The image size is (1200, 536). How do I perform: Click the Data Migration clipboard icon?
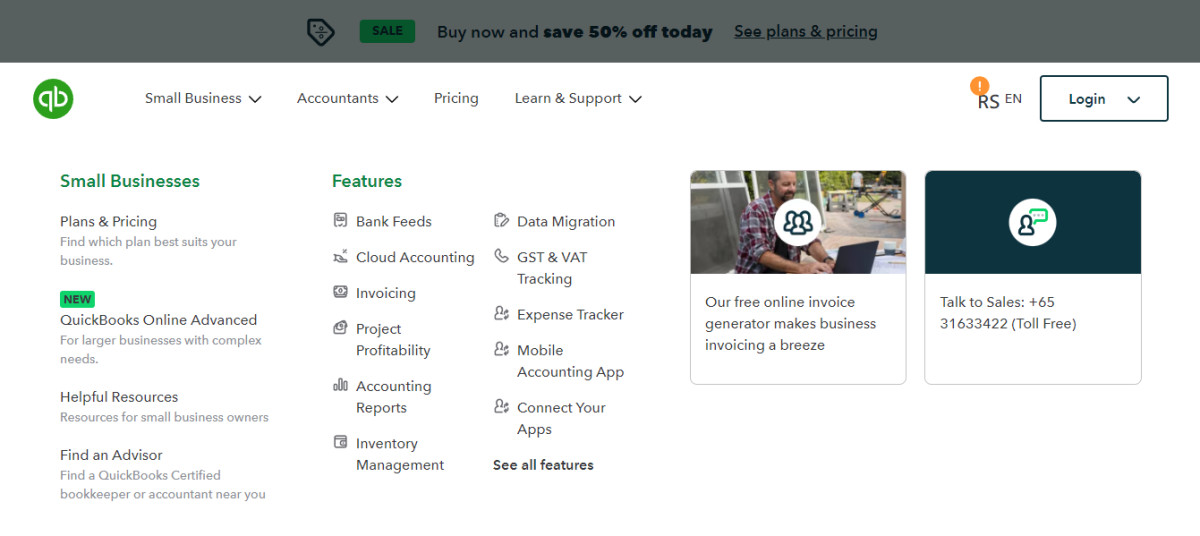click(501, 220)
